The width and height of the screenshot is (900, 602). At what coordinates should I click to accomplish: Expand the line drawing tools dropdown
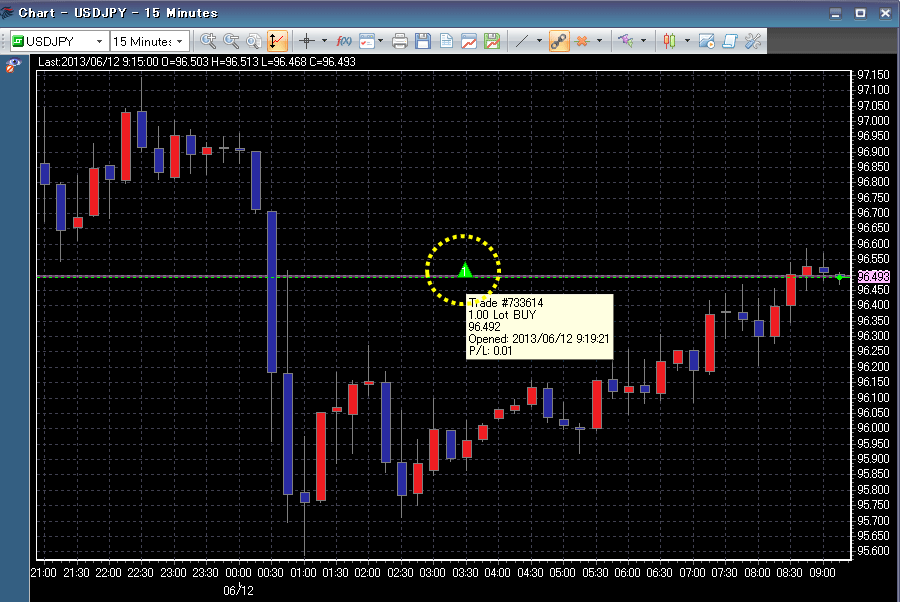pos(539,41)
